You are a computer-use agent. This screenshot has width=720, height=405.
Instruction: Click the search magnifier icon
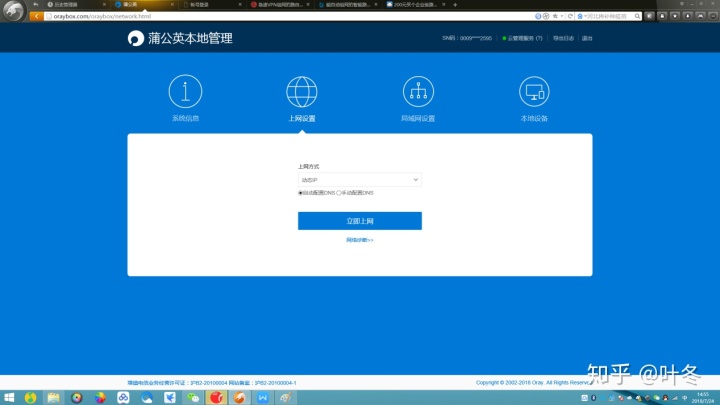[x=637, y=16]
